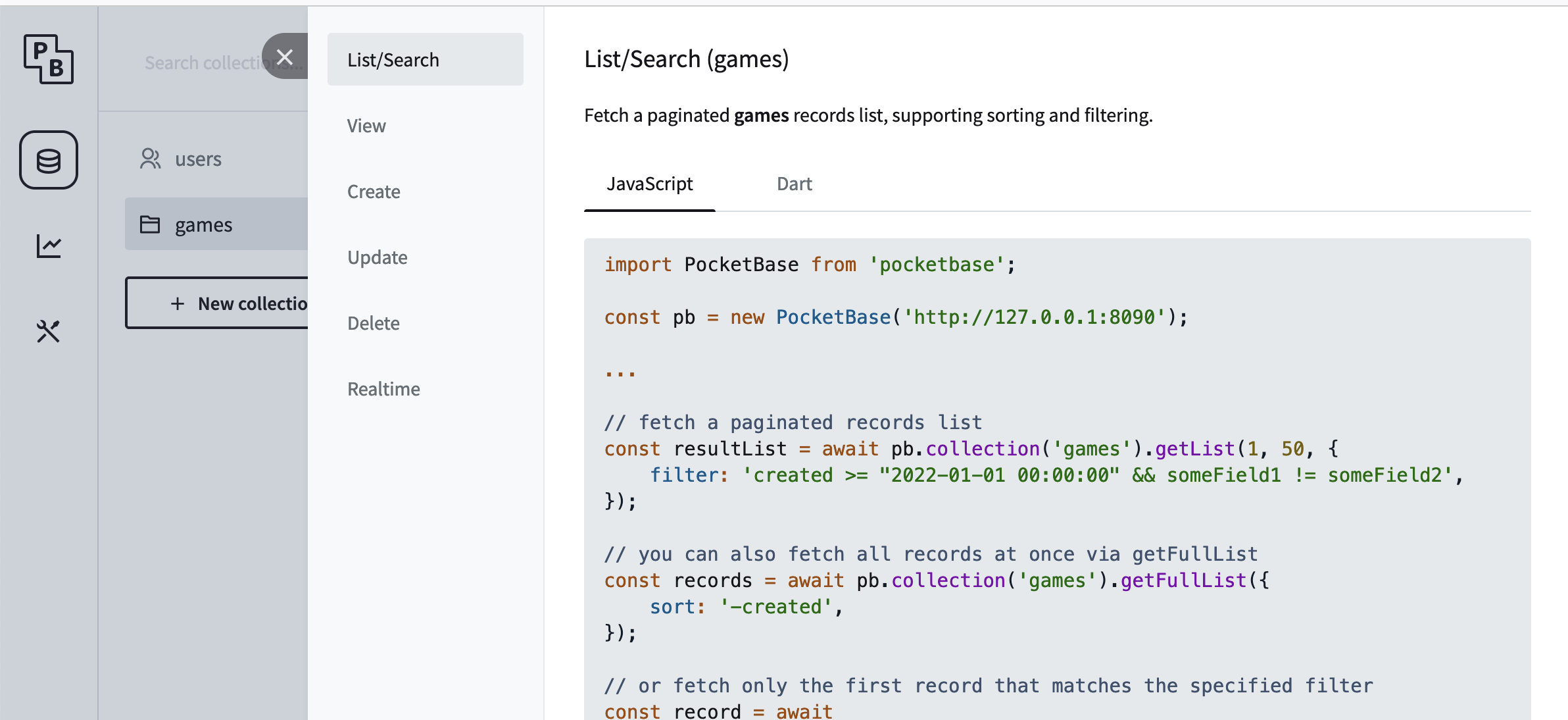Click the 'Fetch a paginated games records' description
This screenshot has height=720, width=1568.
[868, 115]
